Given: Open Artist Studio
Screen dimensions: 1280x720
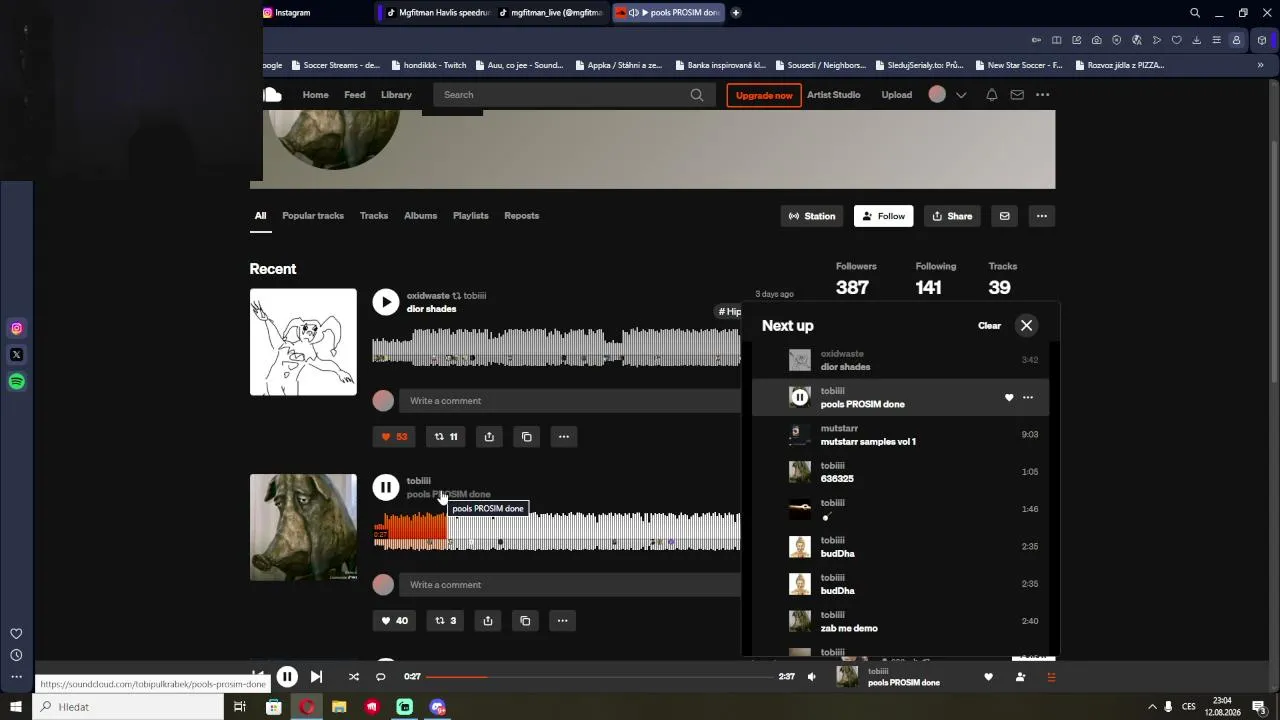Looking at the screenshot, I should click(x=834, y=95).
